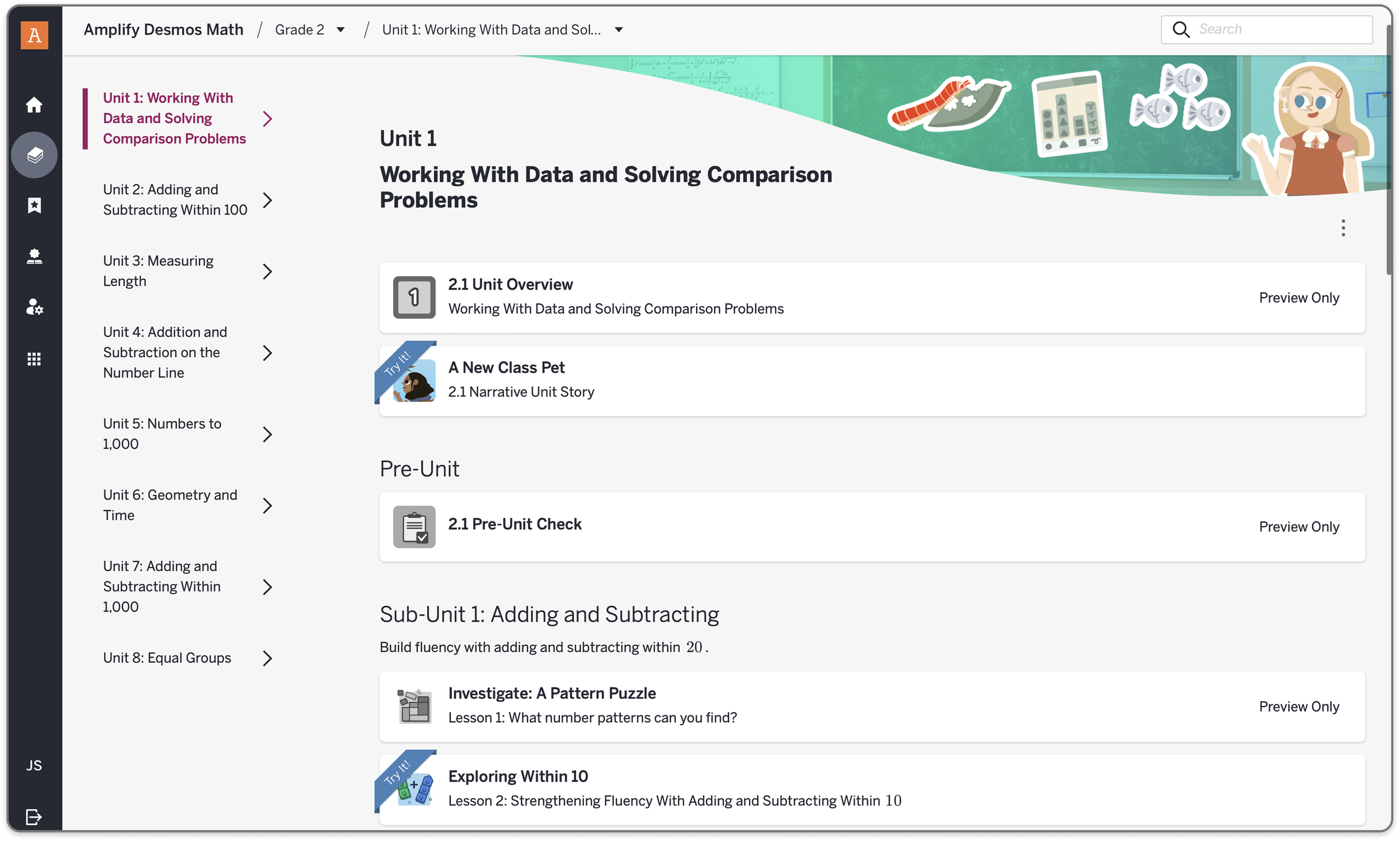Open the bookmarked items star icon
The width and height of the screenshot is (1400, 841).
(34, 205)
